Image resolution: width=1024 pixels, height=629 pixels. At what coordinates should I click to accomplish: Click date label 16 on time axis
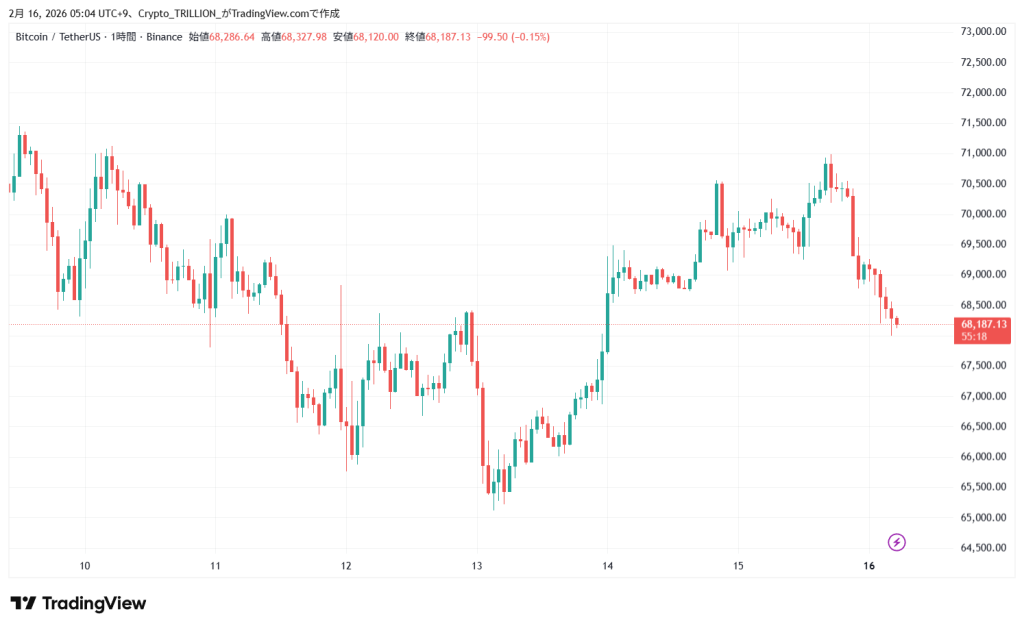(x=869, y=566)
